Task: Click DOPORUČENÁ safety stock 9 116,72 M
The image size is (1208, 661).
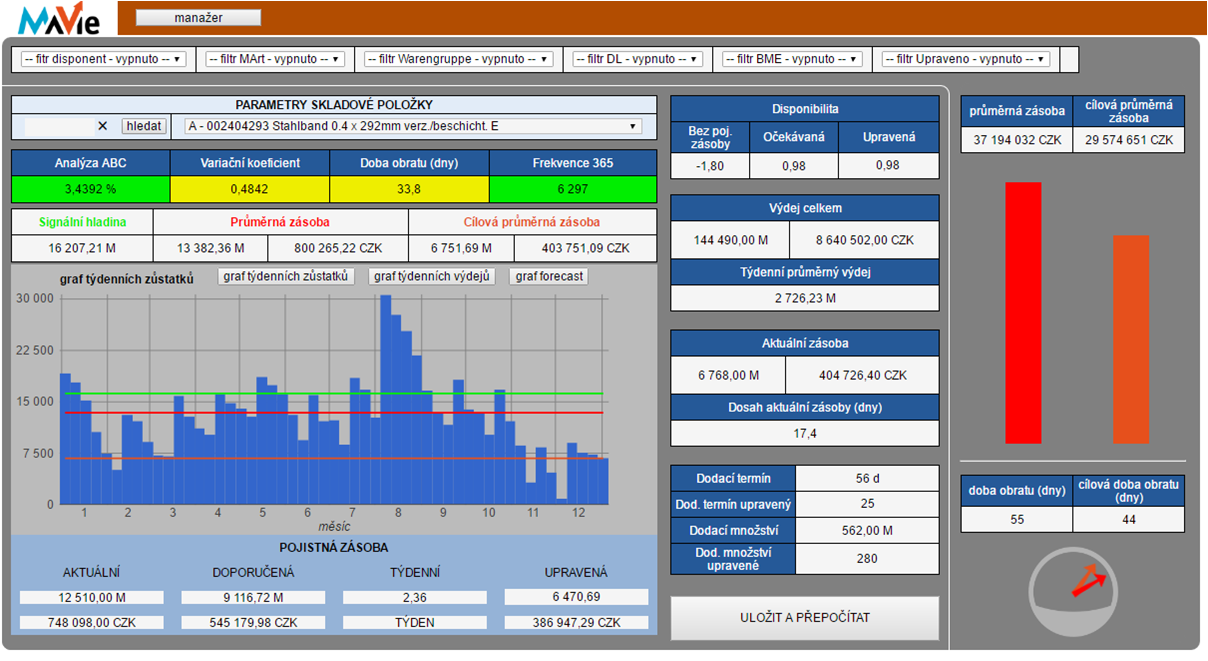Action: [253, 598]
